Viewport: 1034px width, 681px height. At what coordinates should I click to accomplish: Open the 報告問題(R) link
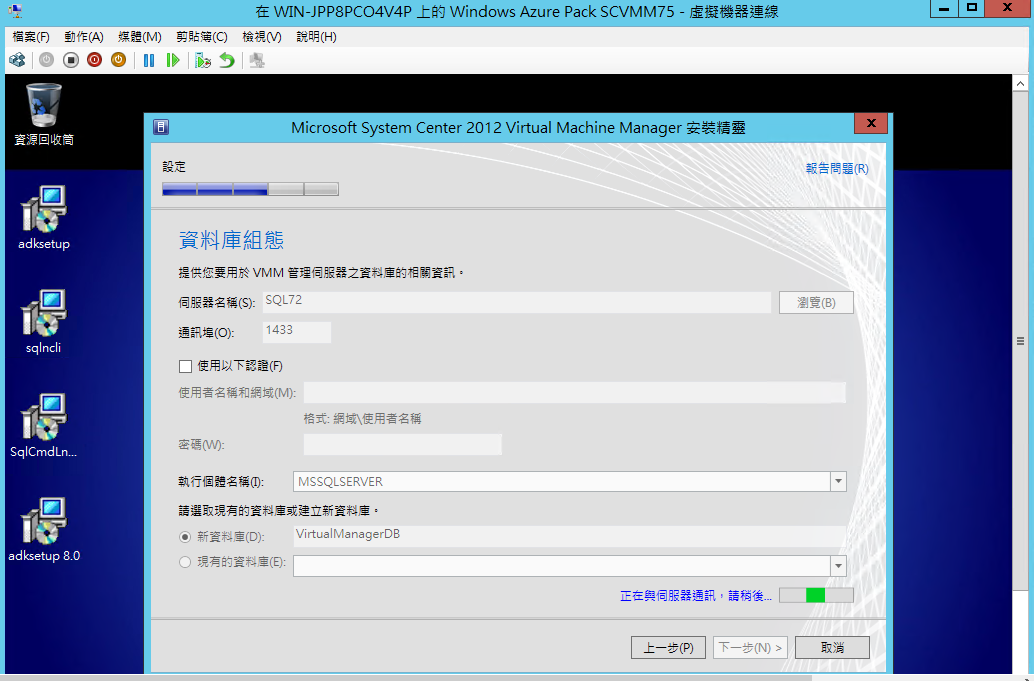pyautogui.click(x=837, y=169)
